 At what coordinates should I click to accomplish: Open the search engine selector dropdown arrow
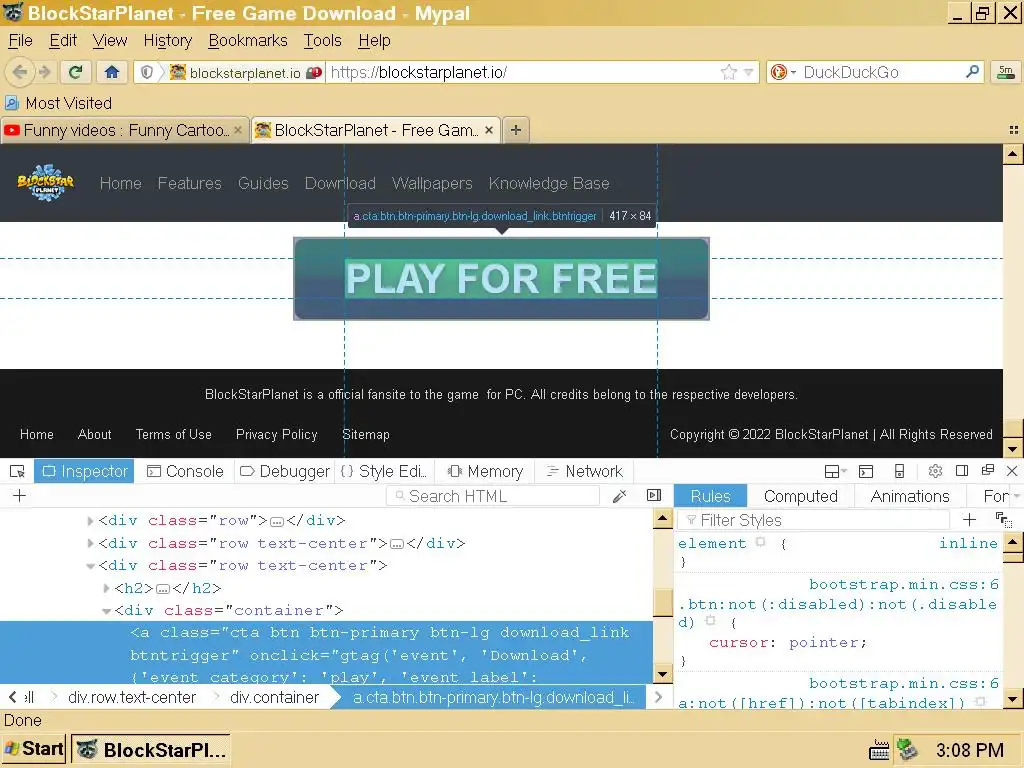pos(793,72)
